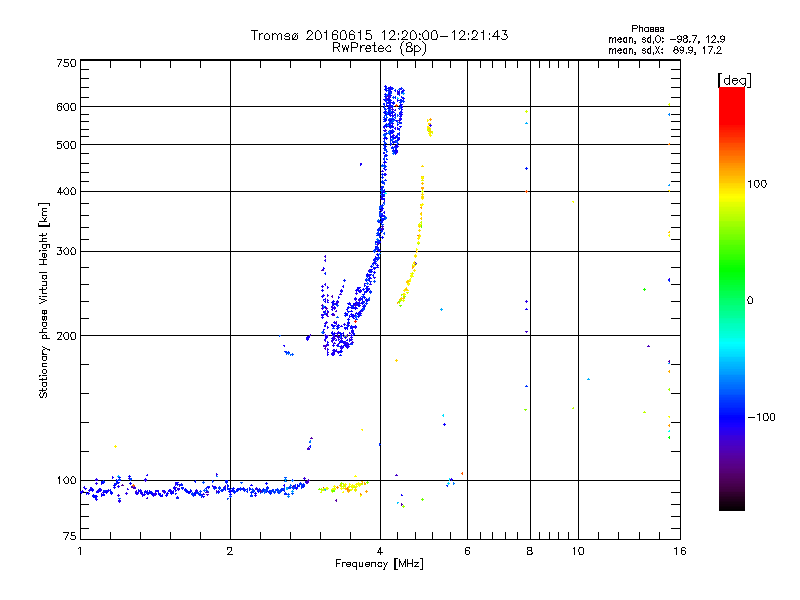Click x-axis tick label '16'
800x600 pixels.
tap(680, 551)
